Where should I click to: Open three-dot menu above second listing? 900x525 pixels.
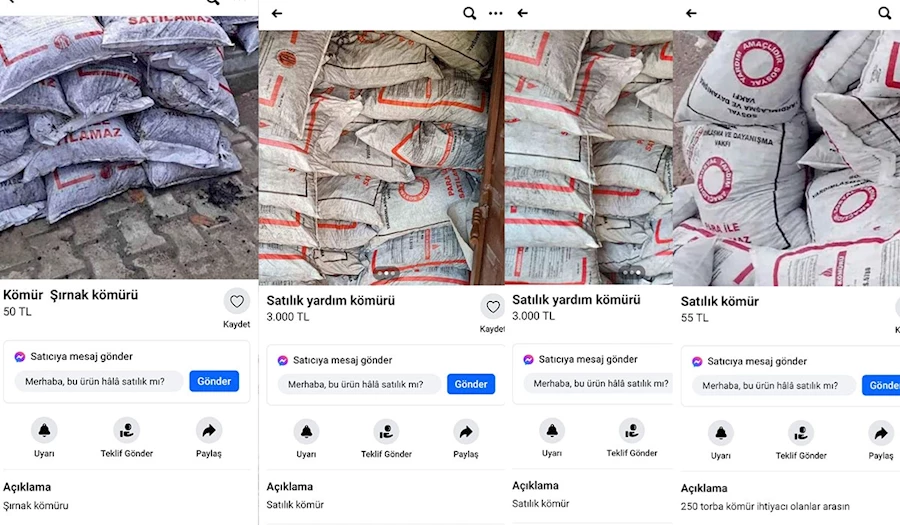[x=495, y=13]
